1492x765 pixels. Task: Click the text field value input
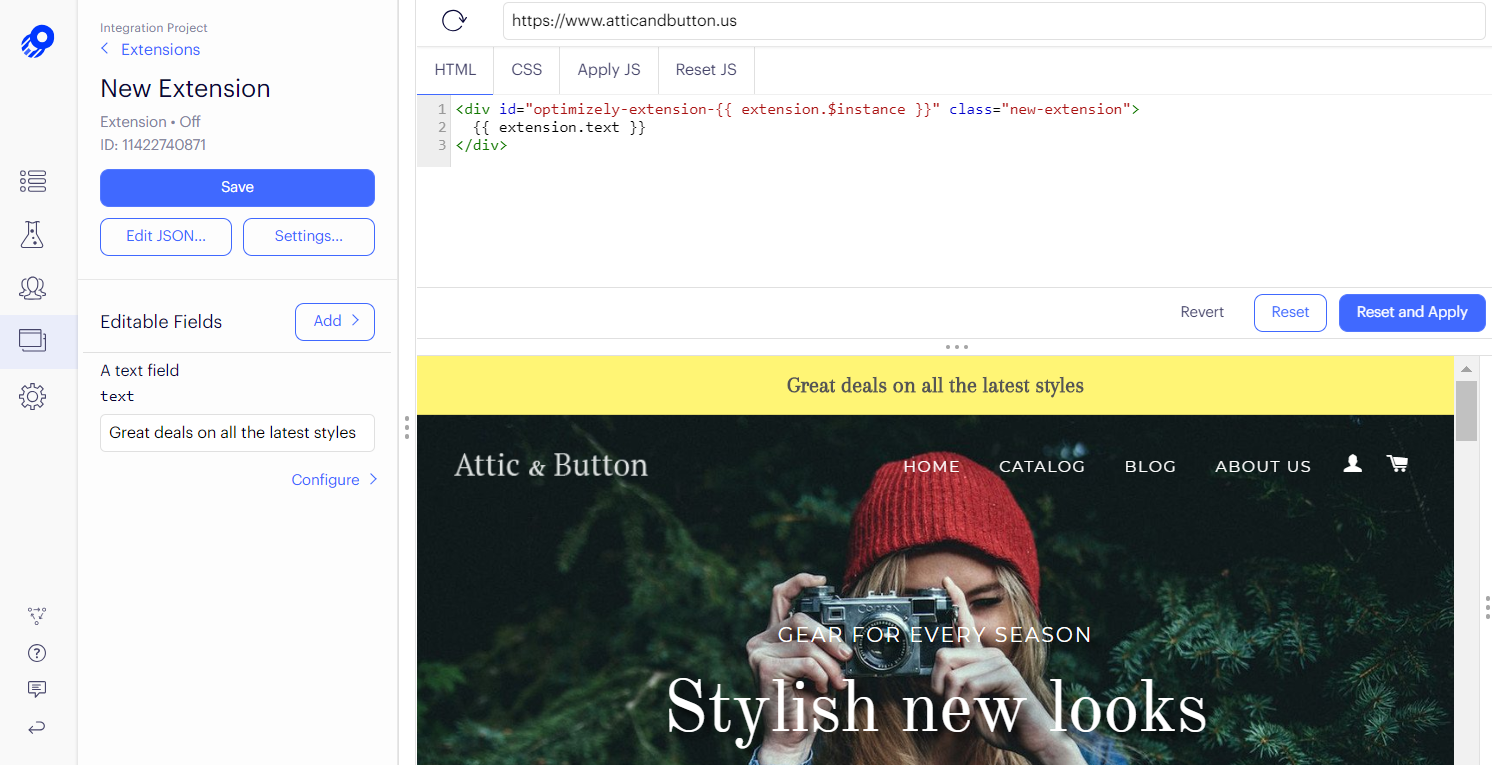(237, 433)
